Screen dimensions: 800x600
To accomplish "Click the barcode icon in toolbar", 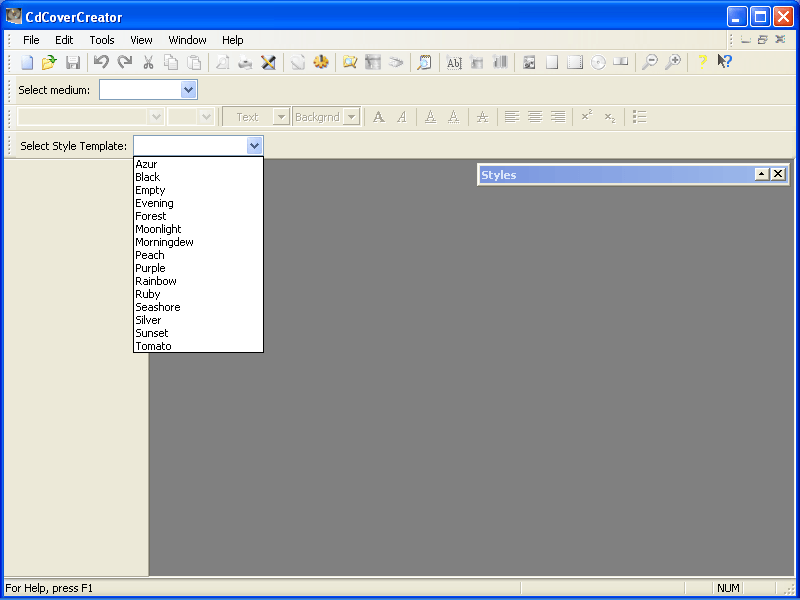I will [501, 62].
